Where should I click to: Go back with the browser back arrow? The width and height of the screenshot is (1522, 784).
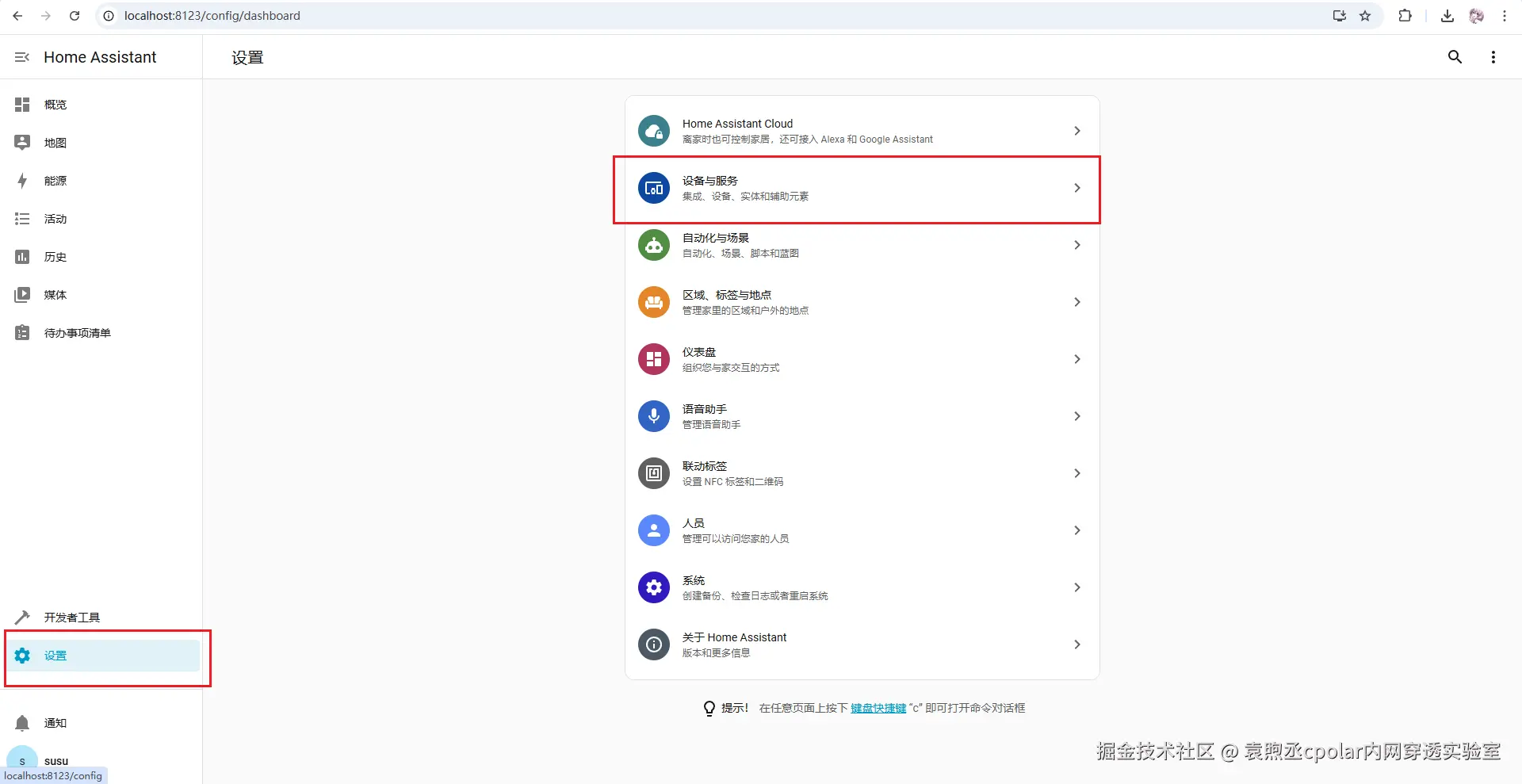pos(17,16)
